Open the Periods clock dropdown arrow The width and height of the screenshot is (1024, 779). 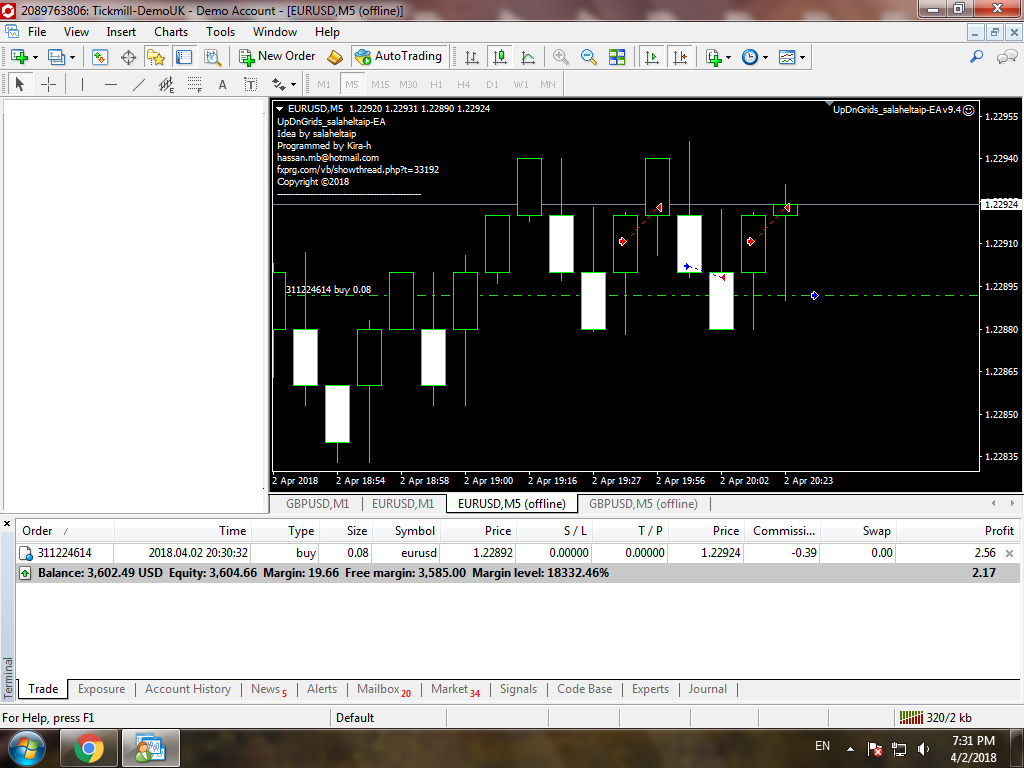(x=765, y=57)
